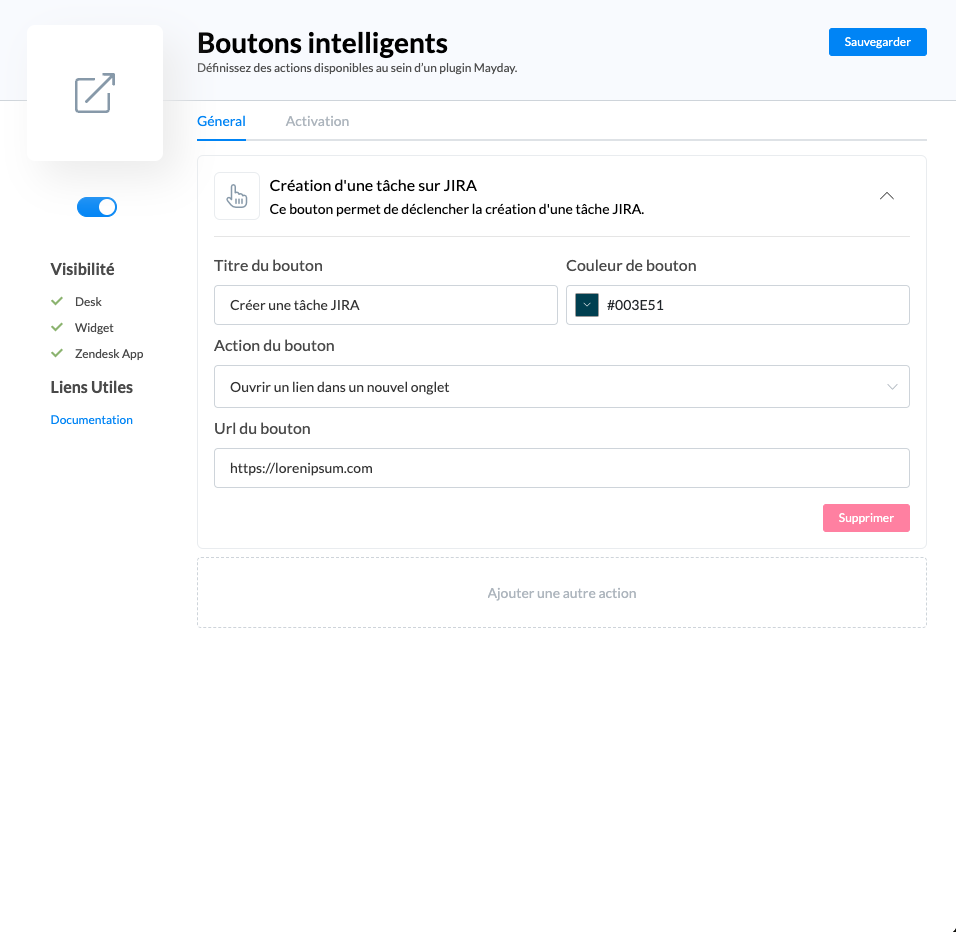Switch to the Activation tab
Image resolution: width=956 pixels, height=932 pixels.
(x=317, y=121)
